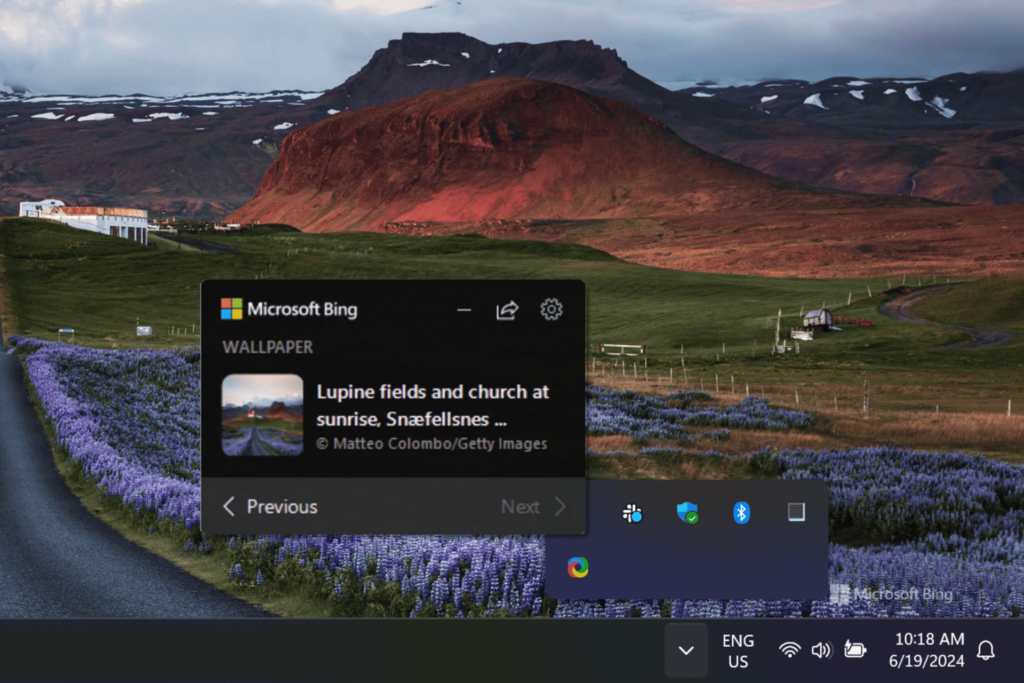Click the share icon in the Bing widget
Image resolution: width=1024 pixels, height=683 pixels.
pyautogui.click(x=507, y=310)
